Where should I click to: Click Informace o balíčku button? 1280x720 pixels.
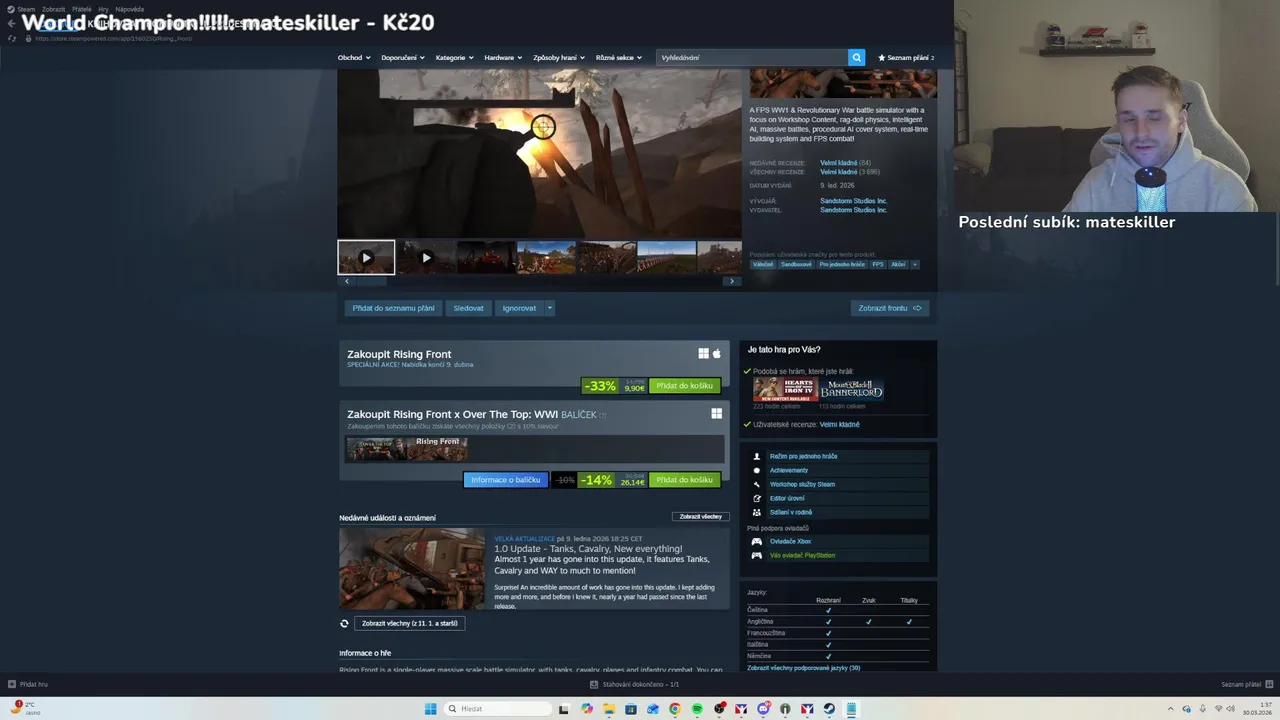pos(506,480)
